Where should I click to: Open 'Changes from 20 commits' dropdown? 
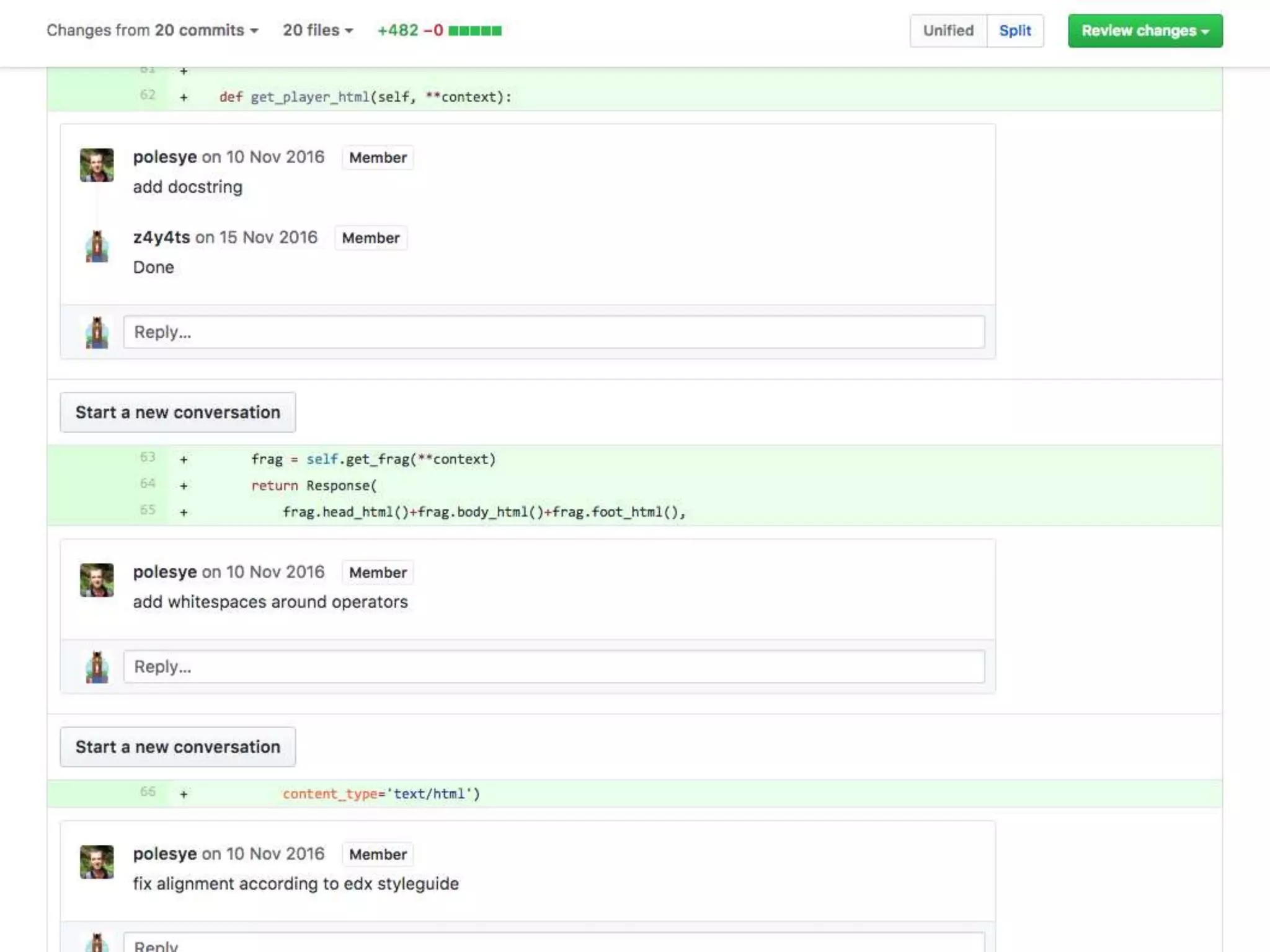[x=153, y=30]
